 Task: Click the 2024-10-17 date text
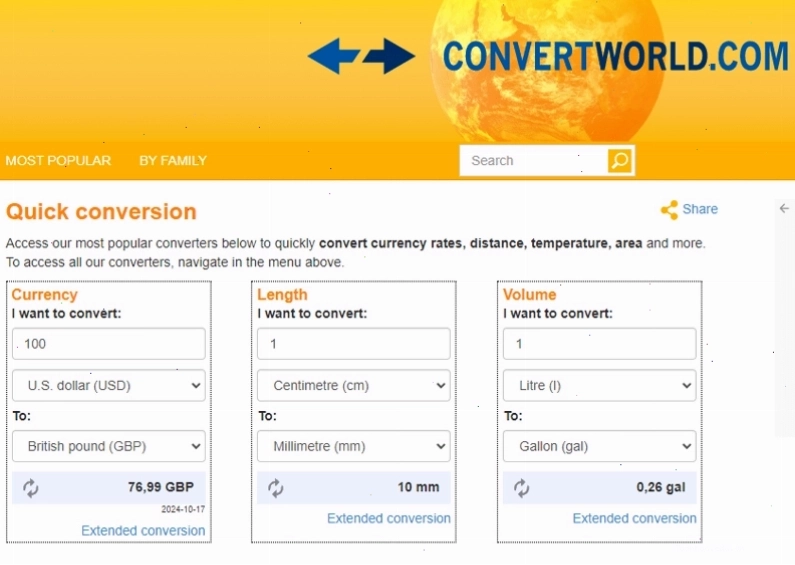[x=183, y=509]
